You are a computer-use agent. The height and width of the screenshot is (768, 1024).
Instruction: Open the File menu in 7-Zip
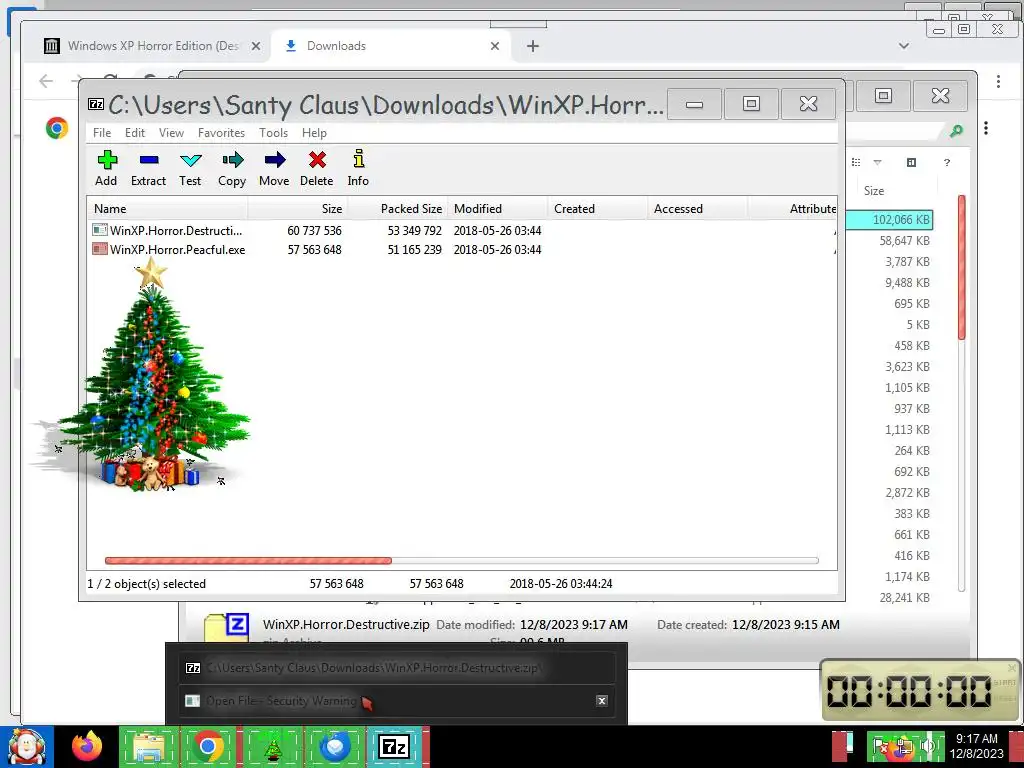102,133
